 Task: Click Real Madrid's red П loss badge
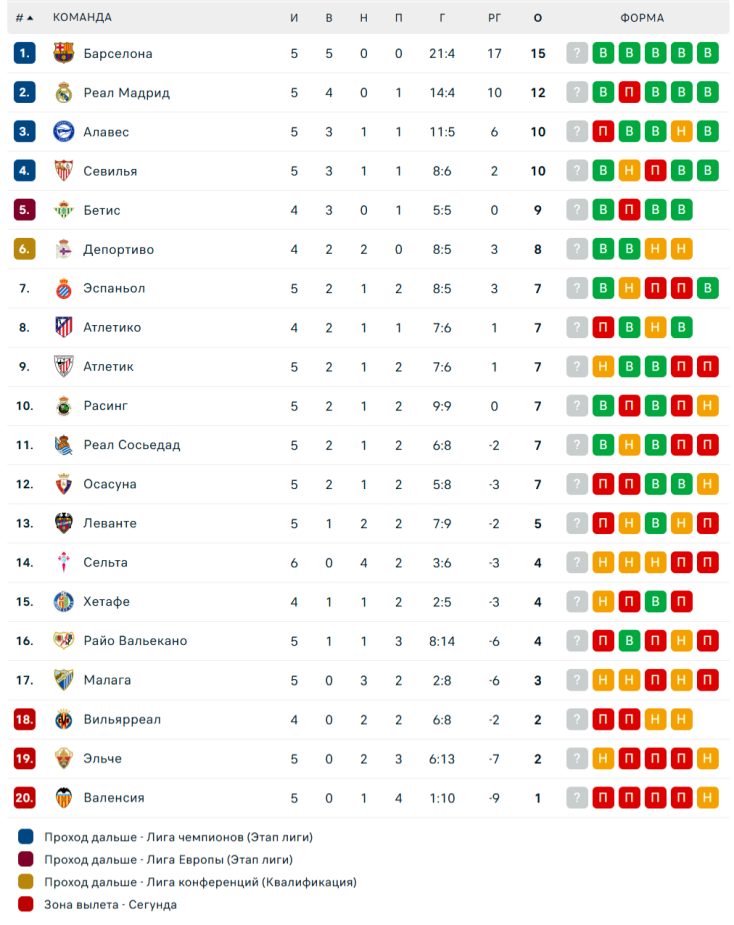click(629, 93)
